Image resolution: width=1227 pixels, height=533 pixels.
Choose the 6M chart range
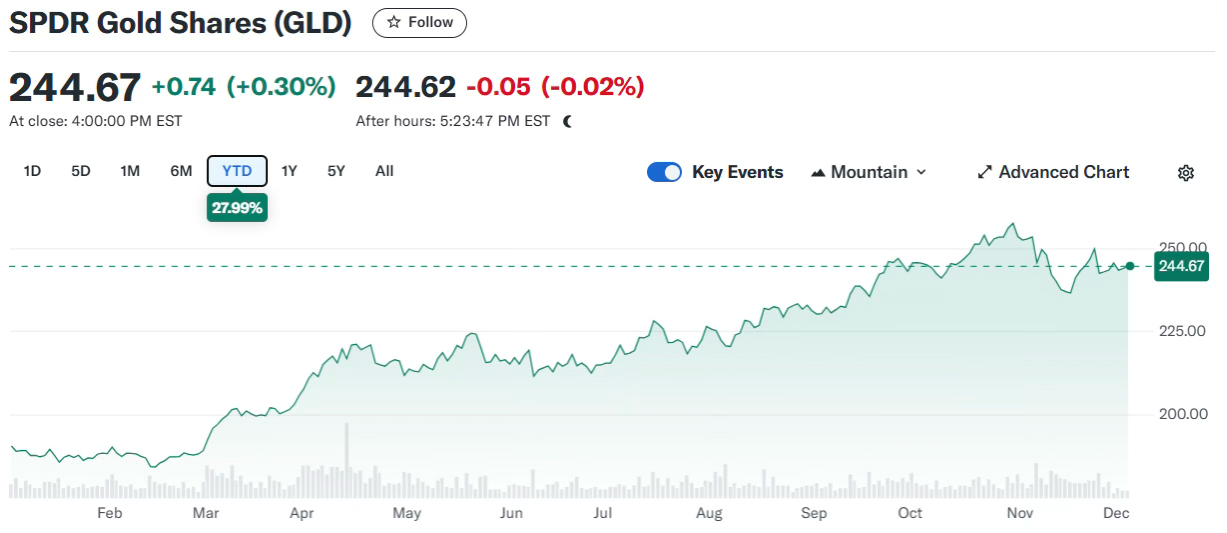181,171
